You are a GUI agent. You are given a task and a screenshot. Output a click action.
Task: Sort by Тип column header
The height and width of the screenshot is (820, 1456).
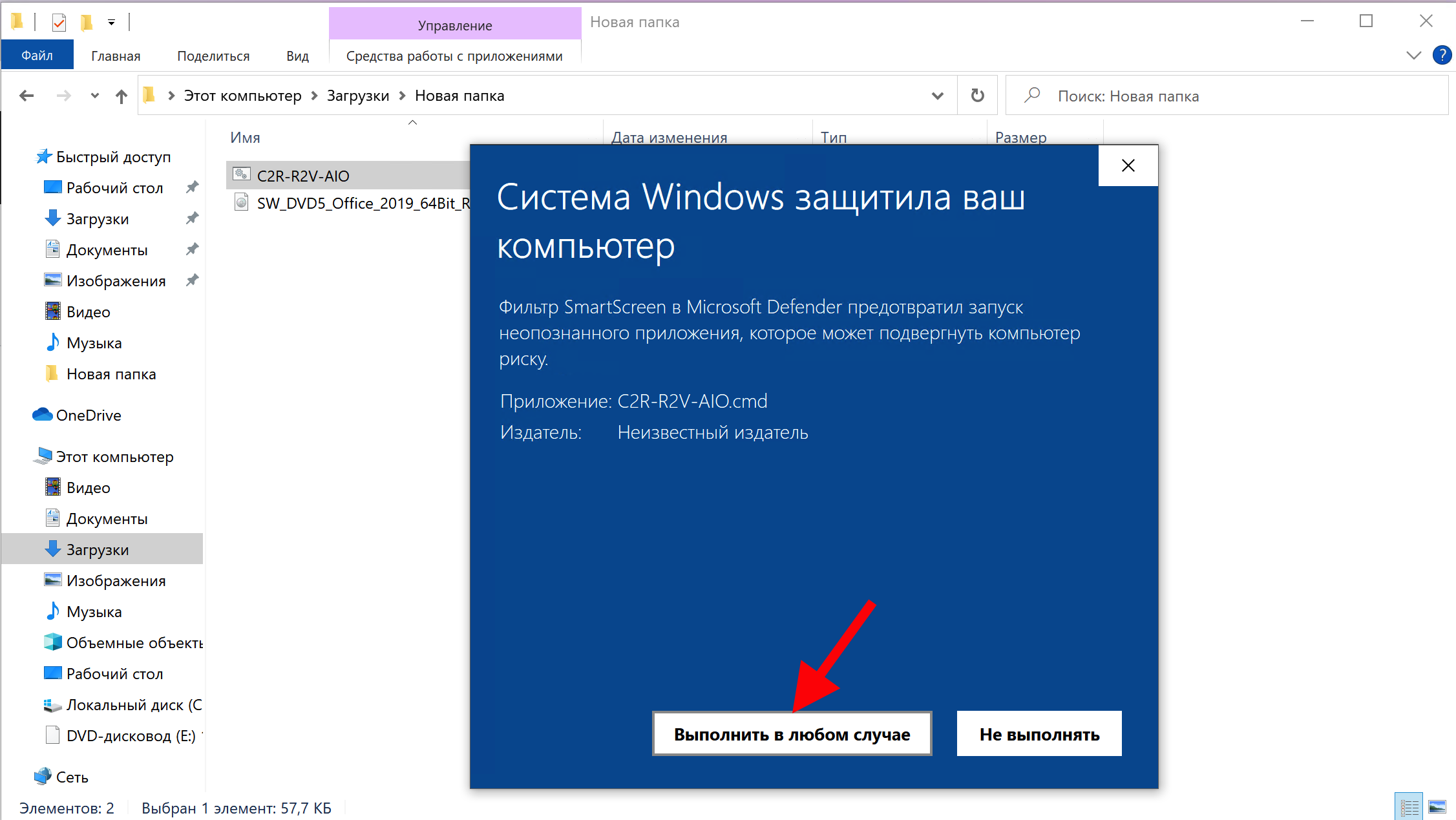[834, 137]
